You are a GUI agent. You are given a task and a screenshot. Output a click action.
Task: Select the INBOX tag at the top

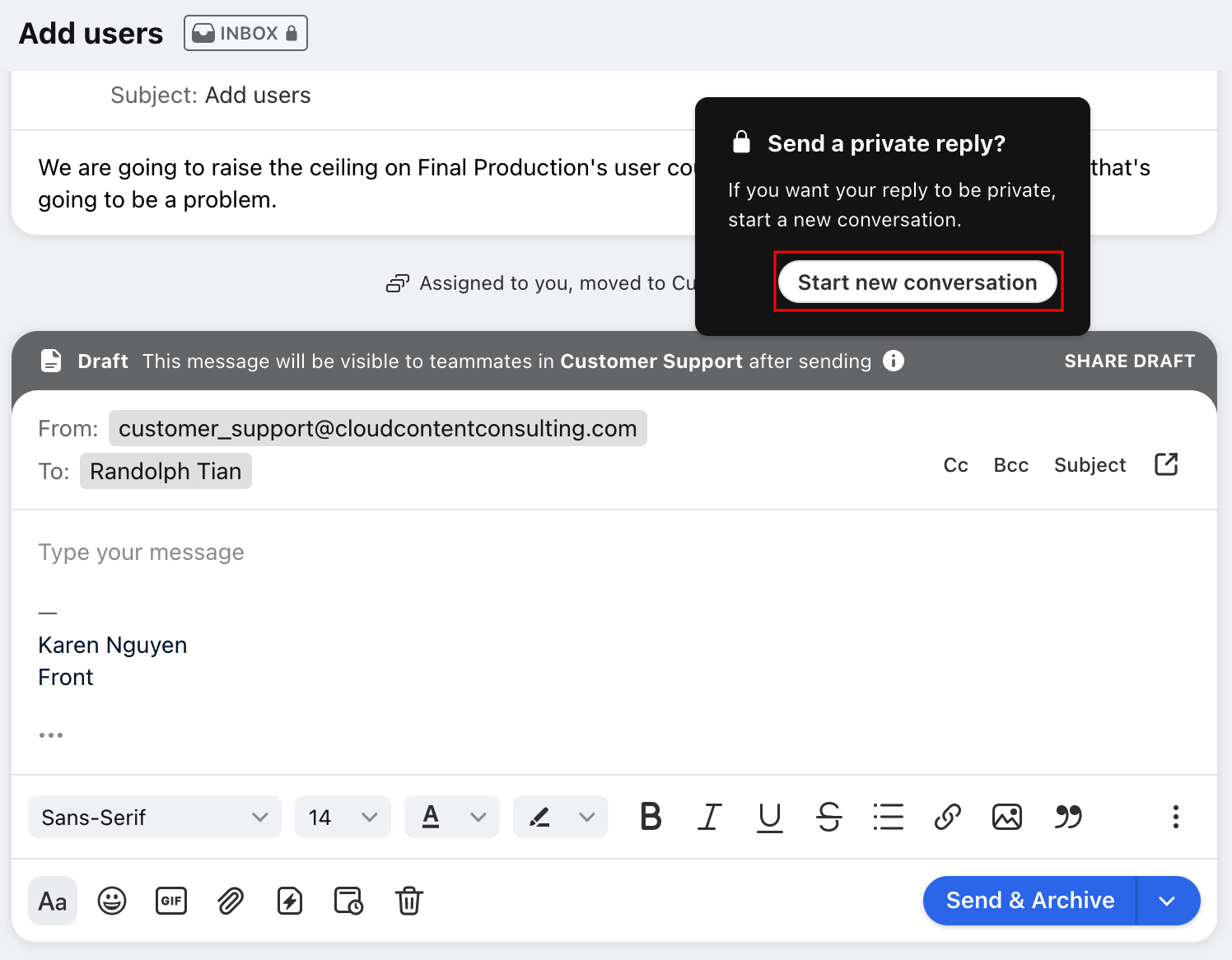click(245, 33)
